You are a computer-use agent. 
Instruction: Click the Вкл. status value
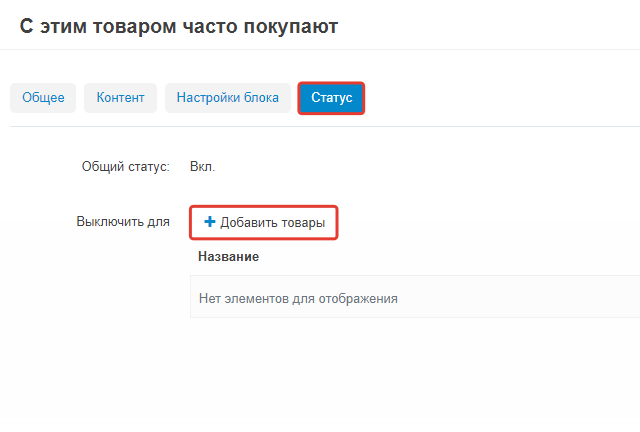[x=202, y=167]
